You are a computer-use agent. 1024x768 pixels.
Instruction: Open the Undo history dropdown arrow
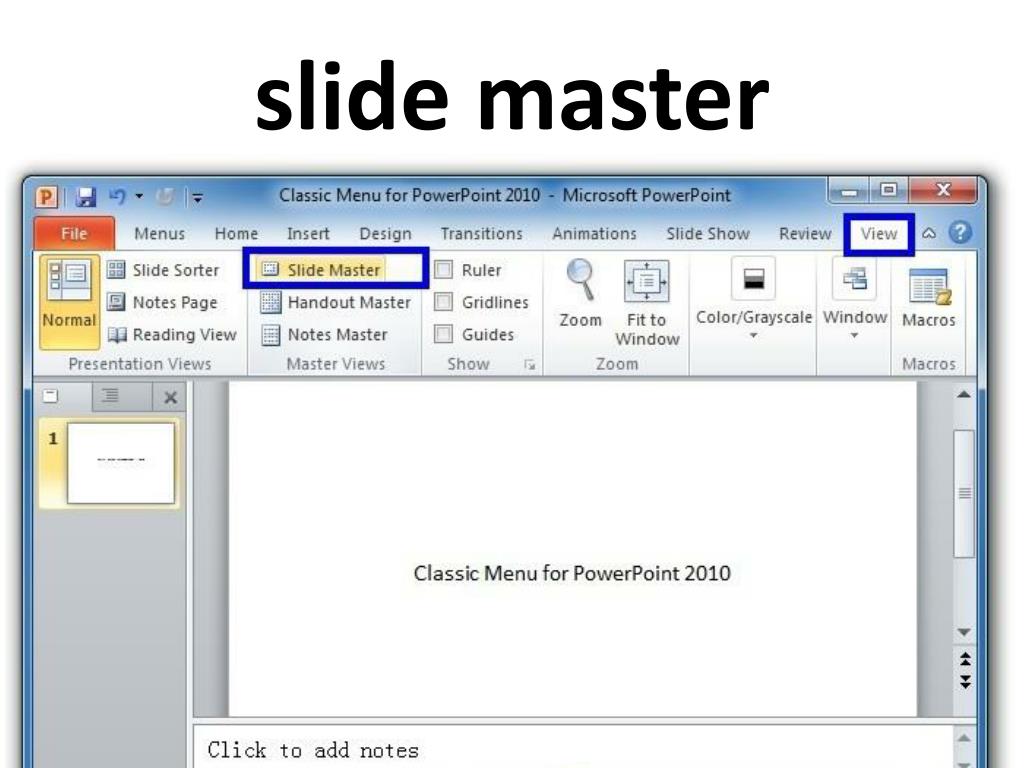click(x=139, y=196)
